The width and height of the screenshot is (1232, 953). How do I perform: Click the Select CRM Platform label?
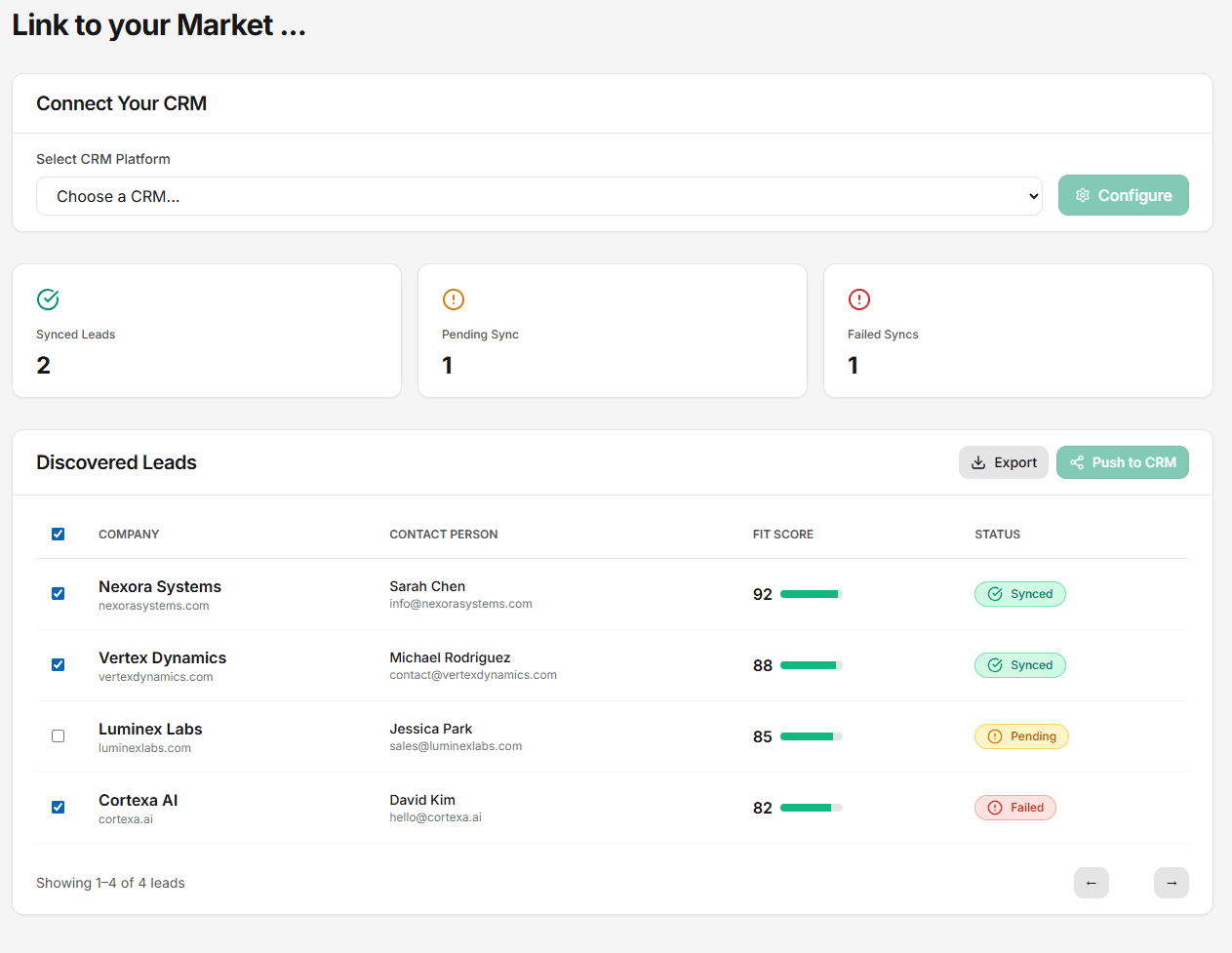(103, 159)
